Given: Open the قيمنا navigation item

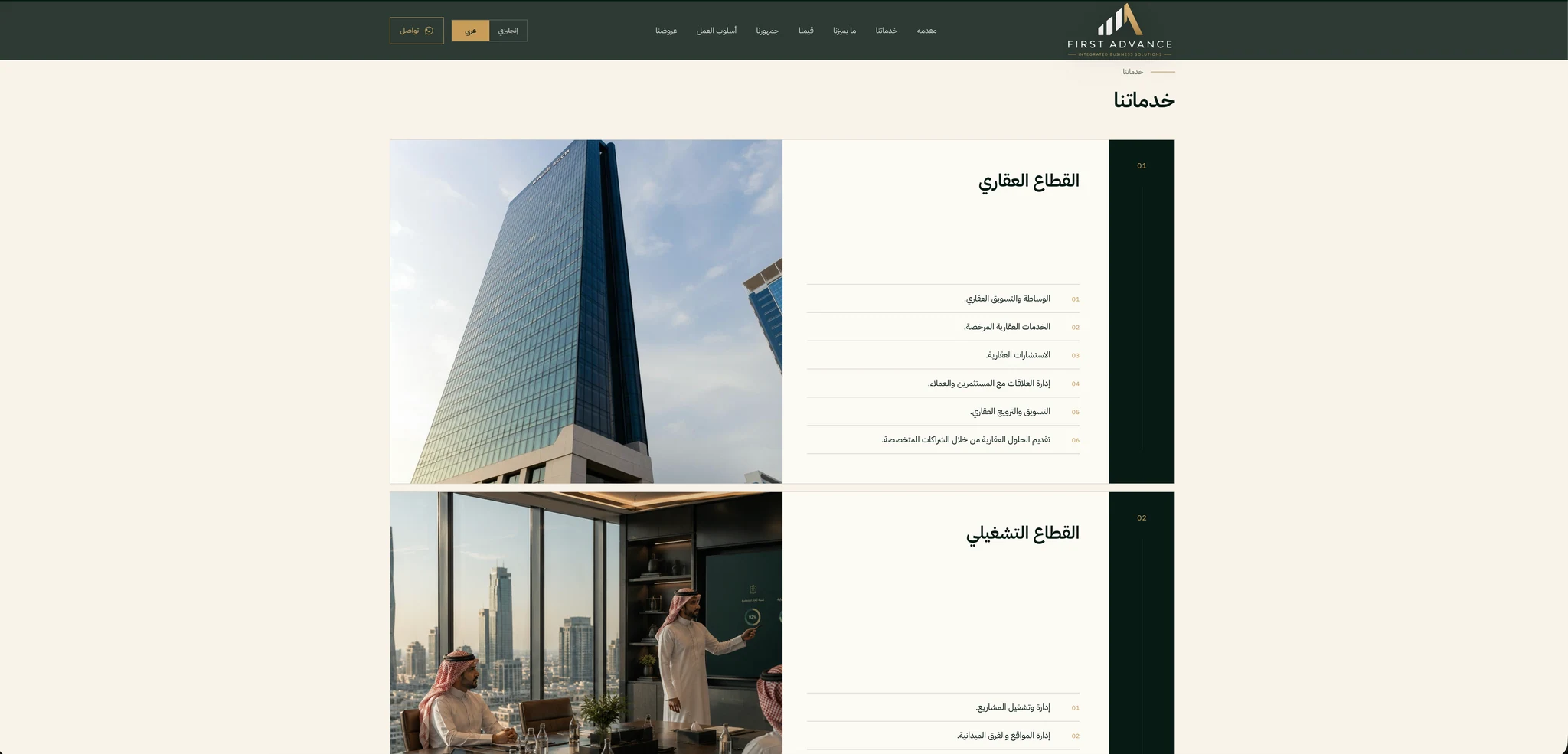Looking at the screenshot, I should point(805,31).
